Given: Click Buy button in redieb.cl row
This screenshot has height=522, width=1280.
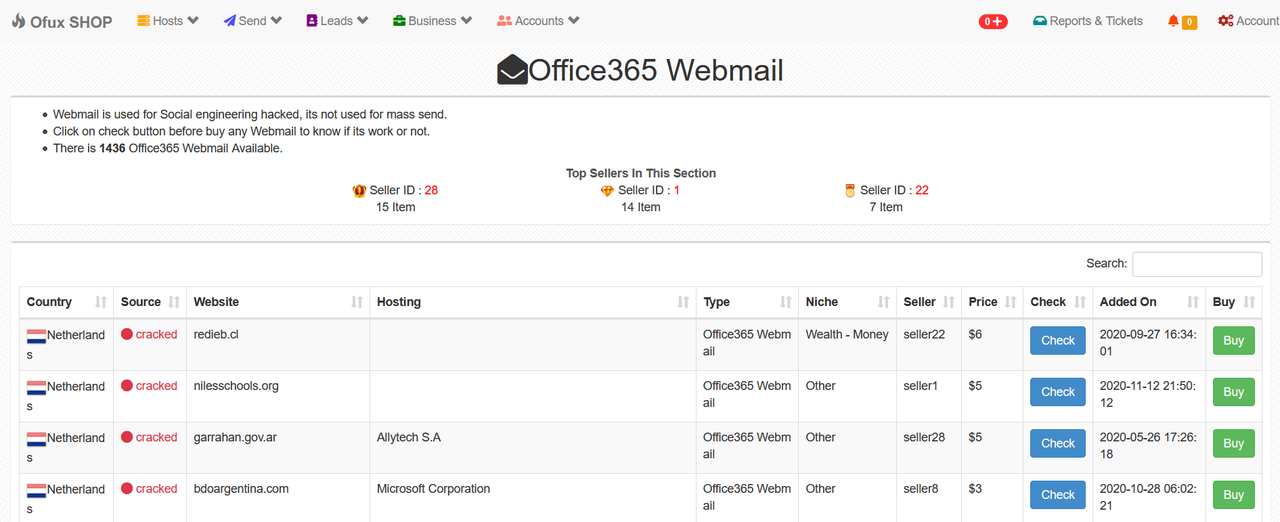Looking at the screenshot, I should tap(1234, 340).
